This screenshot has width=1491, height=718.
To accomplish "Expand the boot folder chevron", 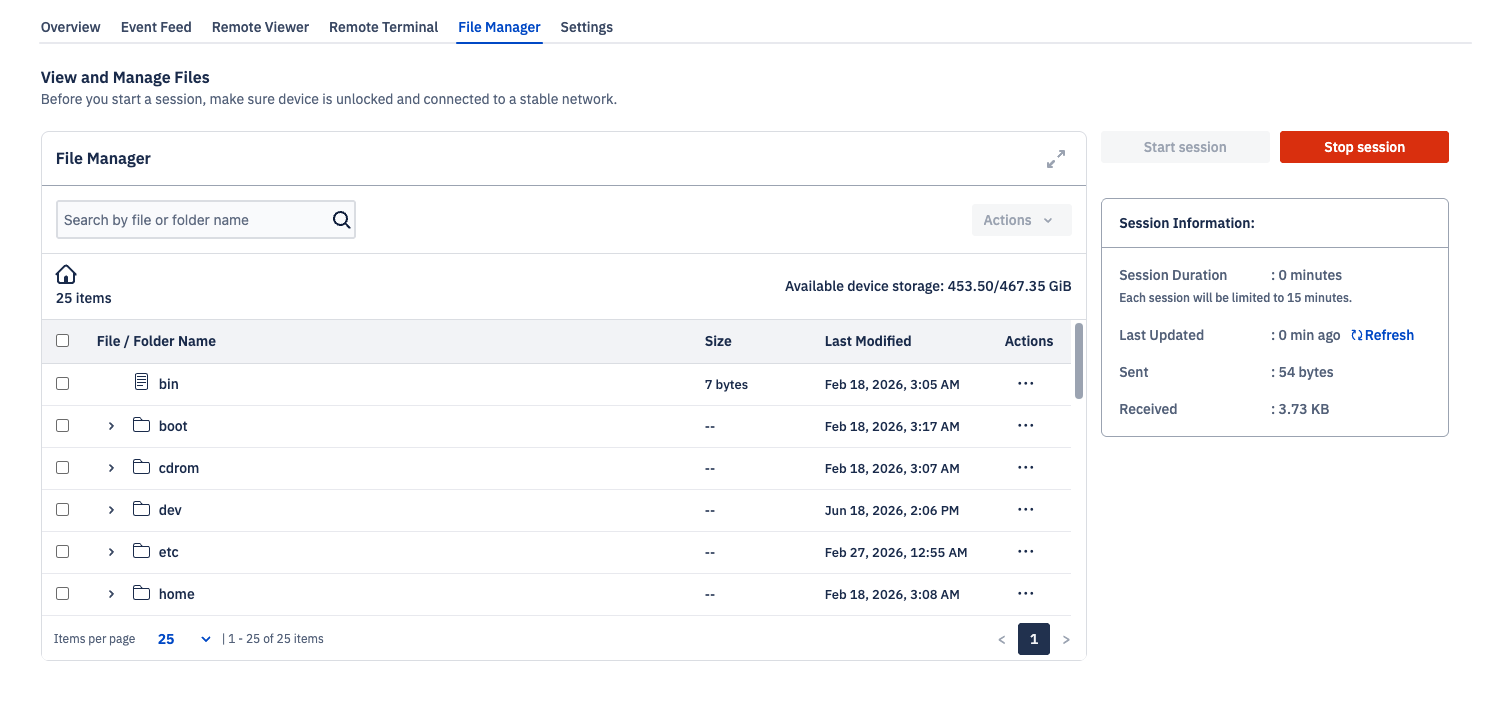I will (x=111, y=426).
